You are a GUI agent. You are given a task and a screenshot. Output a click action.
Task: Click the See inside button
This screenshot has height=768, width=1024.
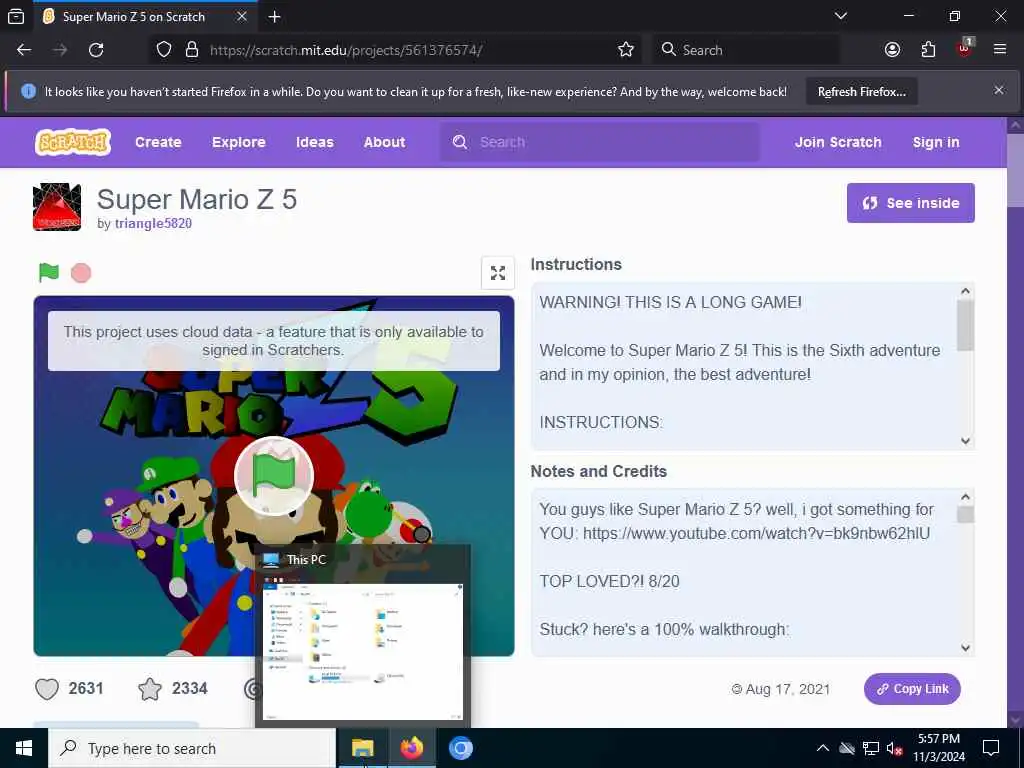pos(910,203)
